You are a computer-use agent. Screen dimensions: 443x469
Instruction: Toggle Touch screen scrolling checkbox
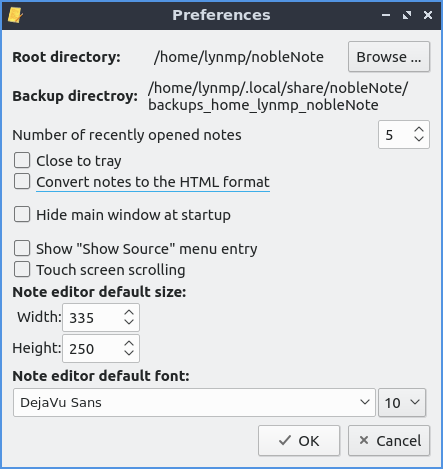22,269
